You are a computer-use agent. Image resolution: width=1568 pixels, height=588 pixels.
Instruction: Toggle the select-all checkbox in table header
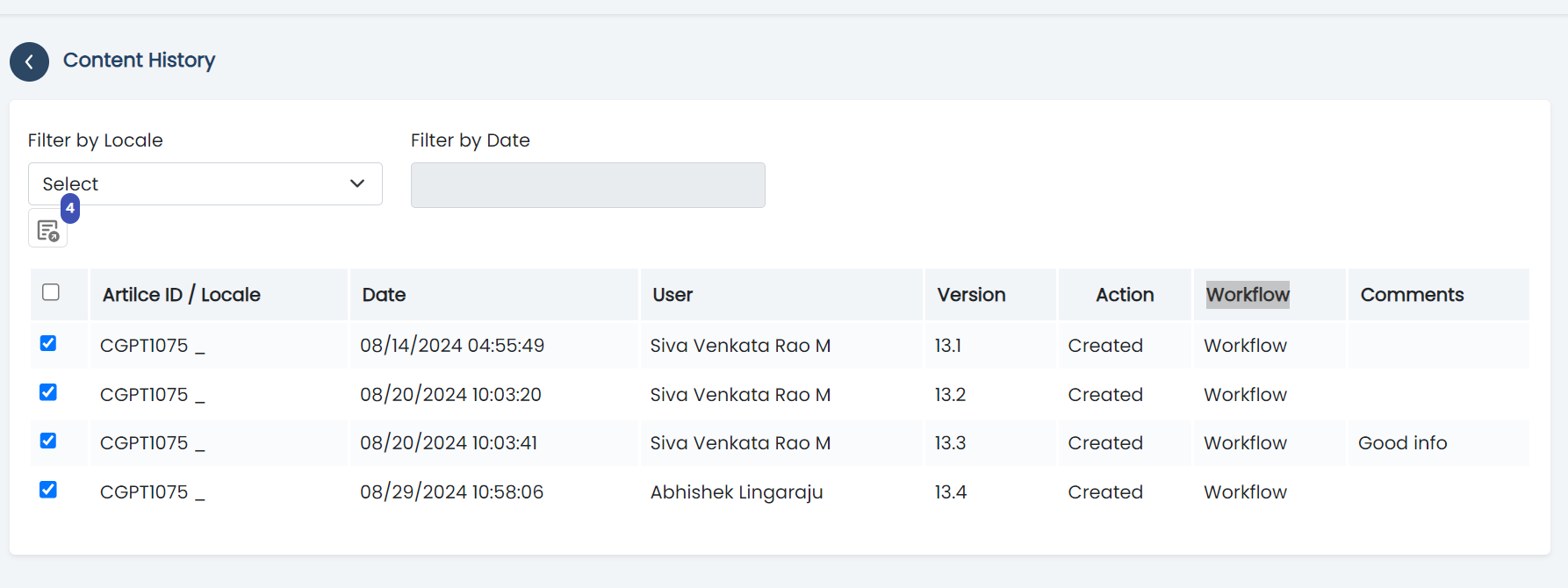(51, 292)
